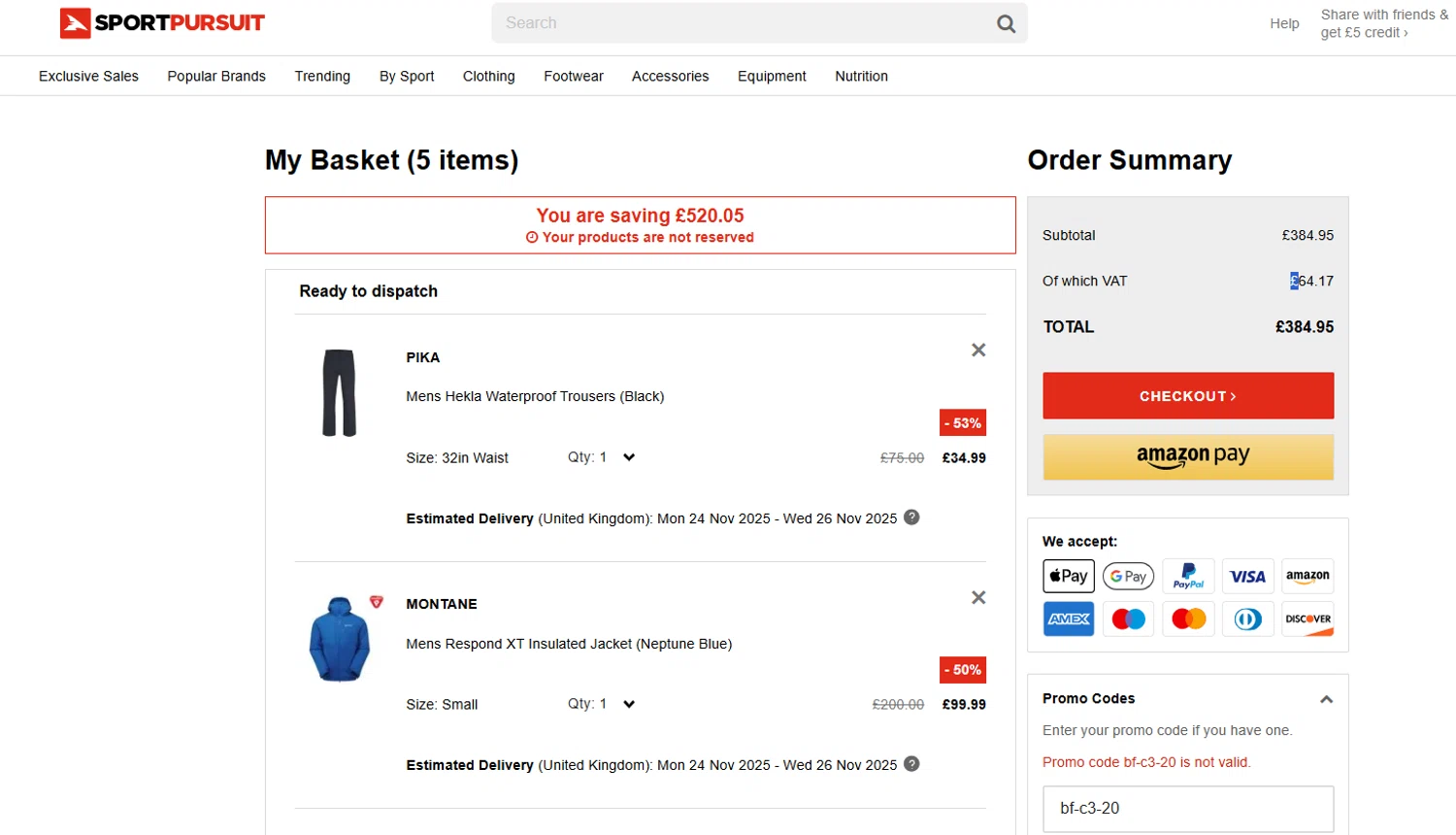Open the Qty dropdown for Montane jacket
Screen dimensions: 1456x835
602,704
